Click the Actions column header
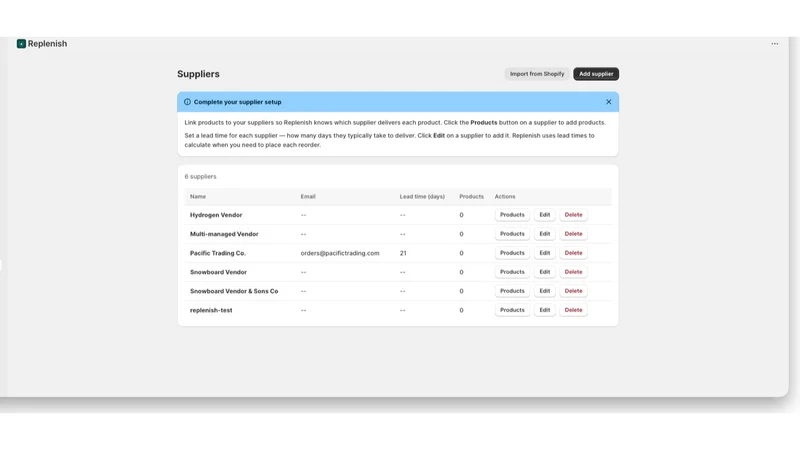 (x=505, y=196)
